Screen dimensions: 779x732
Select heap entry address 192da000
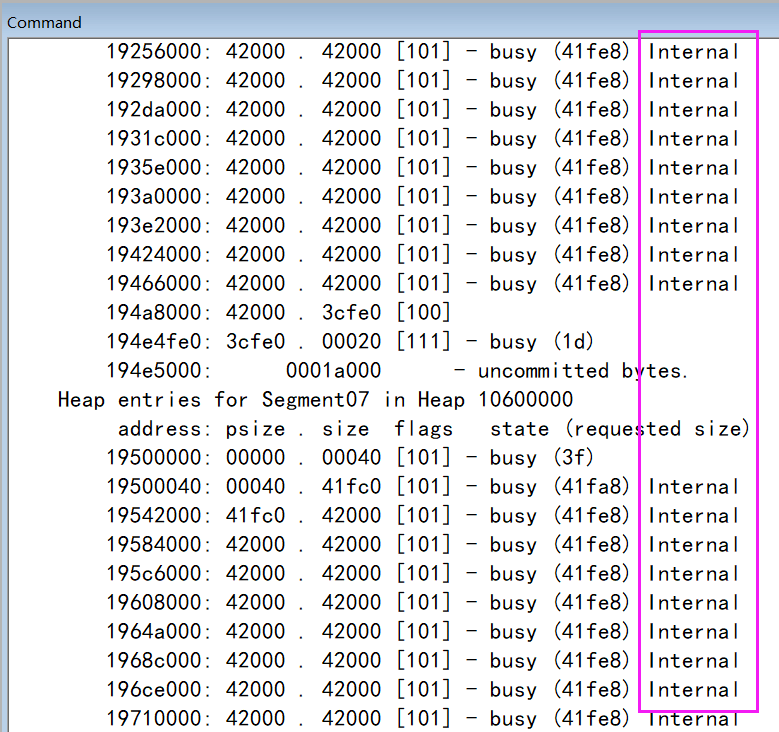pos(158,109)
